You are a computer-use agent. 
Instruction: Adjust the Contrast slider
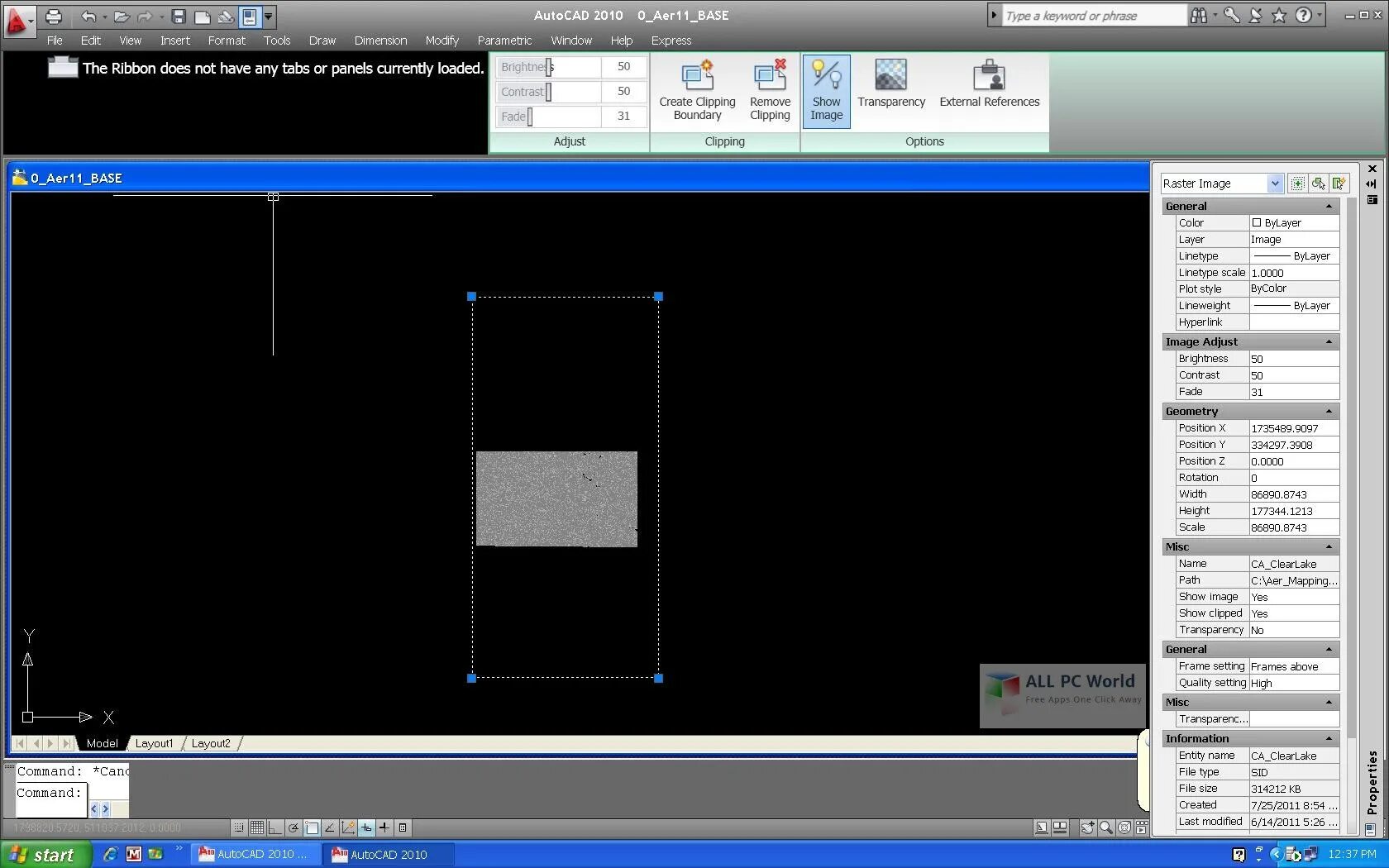pos(549,92)
